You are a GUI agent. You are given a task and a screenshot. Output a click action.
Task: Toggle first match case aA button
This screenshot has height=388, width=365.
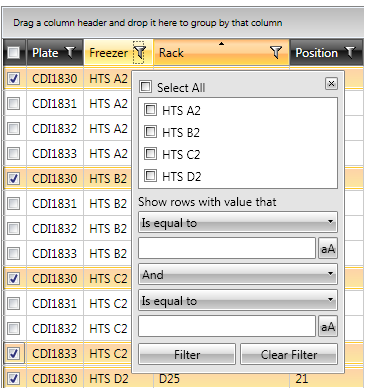coord(328,248)
